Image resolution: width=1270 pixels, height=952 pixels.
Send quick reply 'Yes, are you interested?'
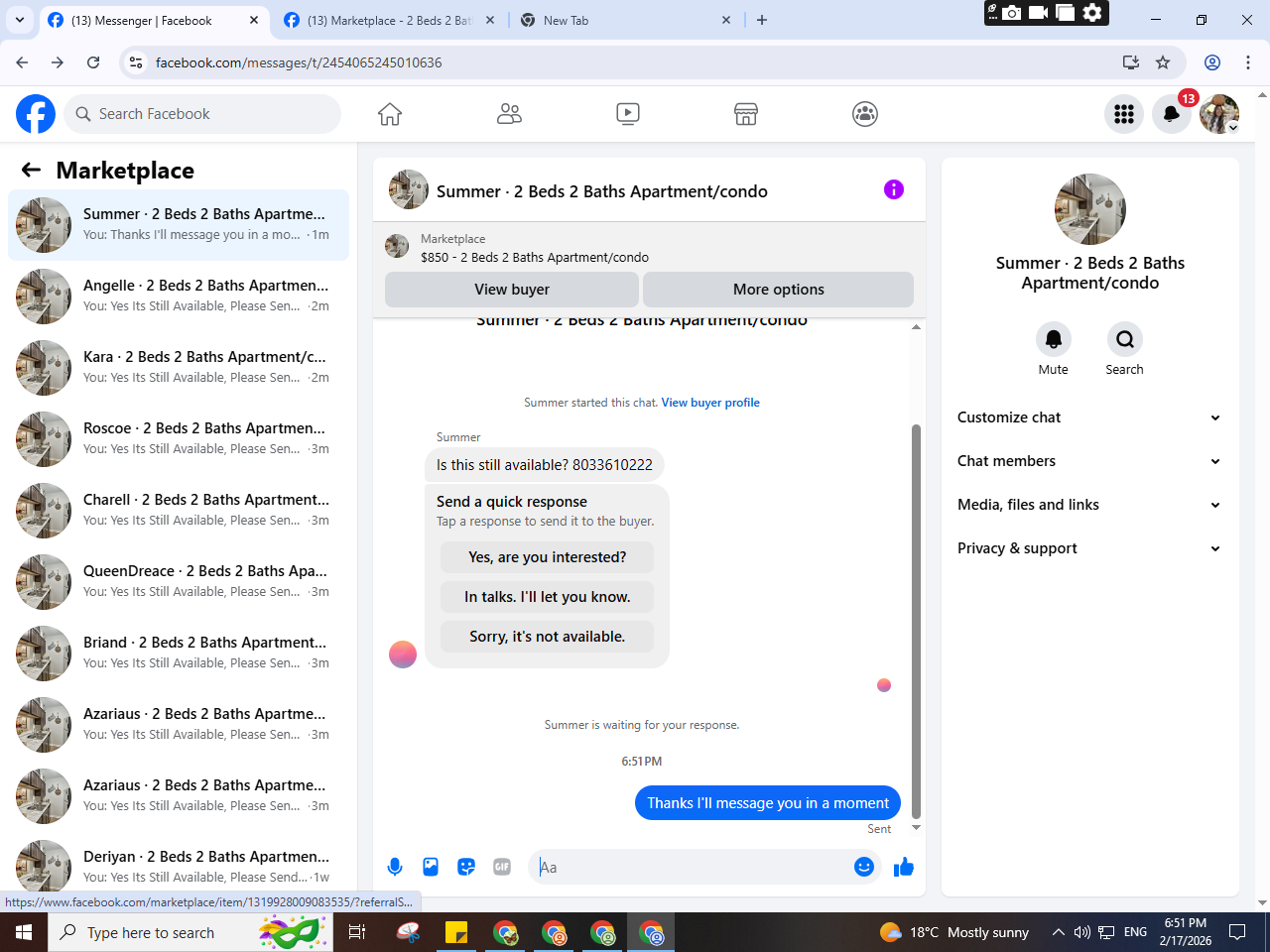coord(548,557)
